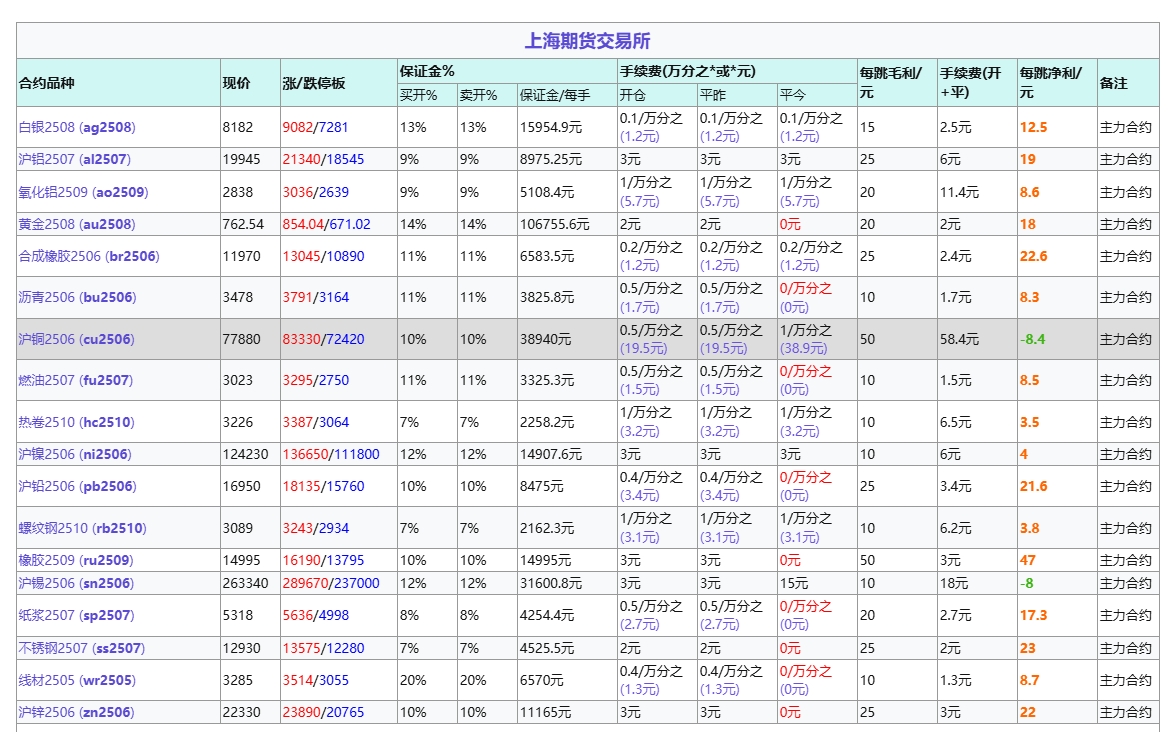1173x732 pixels.
Task: Click the 燃油 limit-down price 2750
Action: [x=334, y=381]
